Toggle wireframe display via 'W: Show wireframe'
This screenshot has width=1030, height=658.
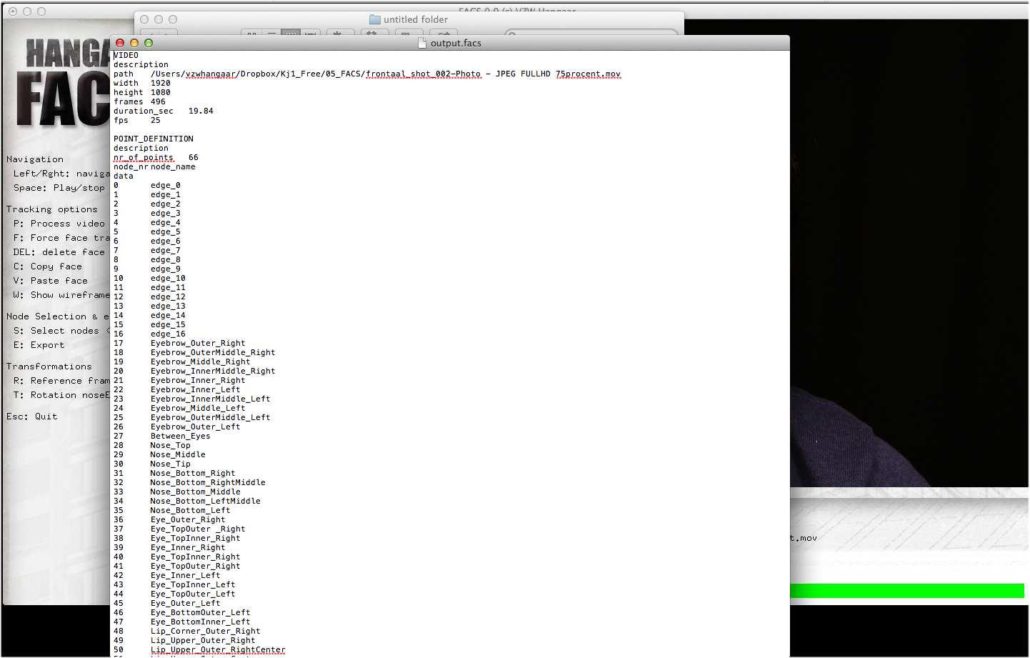56,295
